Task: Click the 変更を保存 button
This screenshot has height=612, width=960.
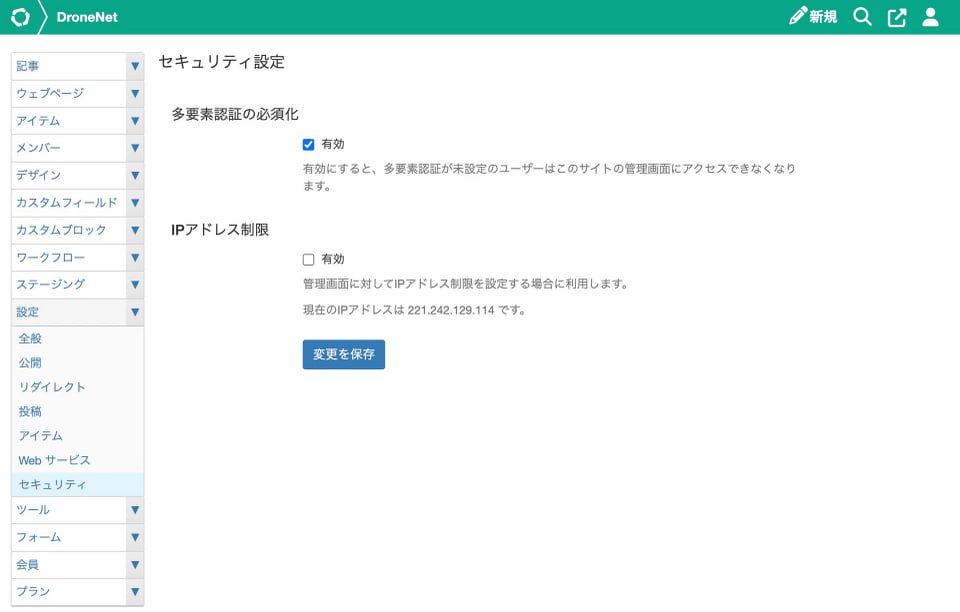Action: [343, 354]
